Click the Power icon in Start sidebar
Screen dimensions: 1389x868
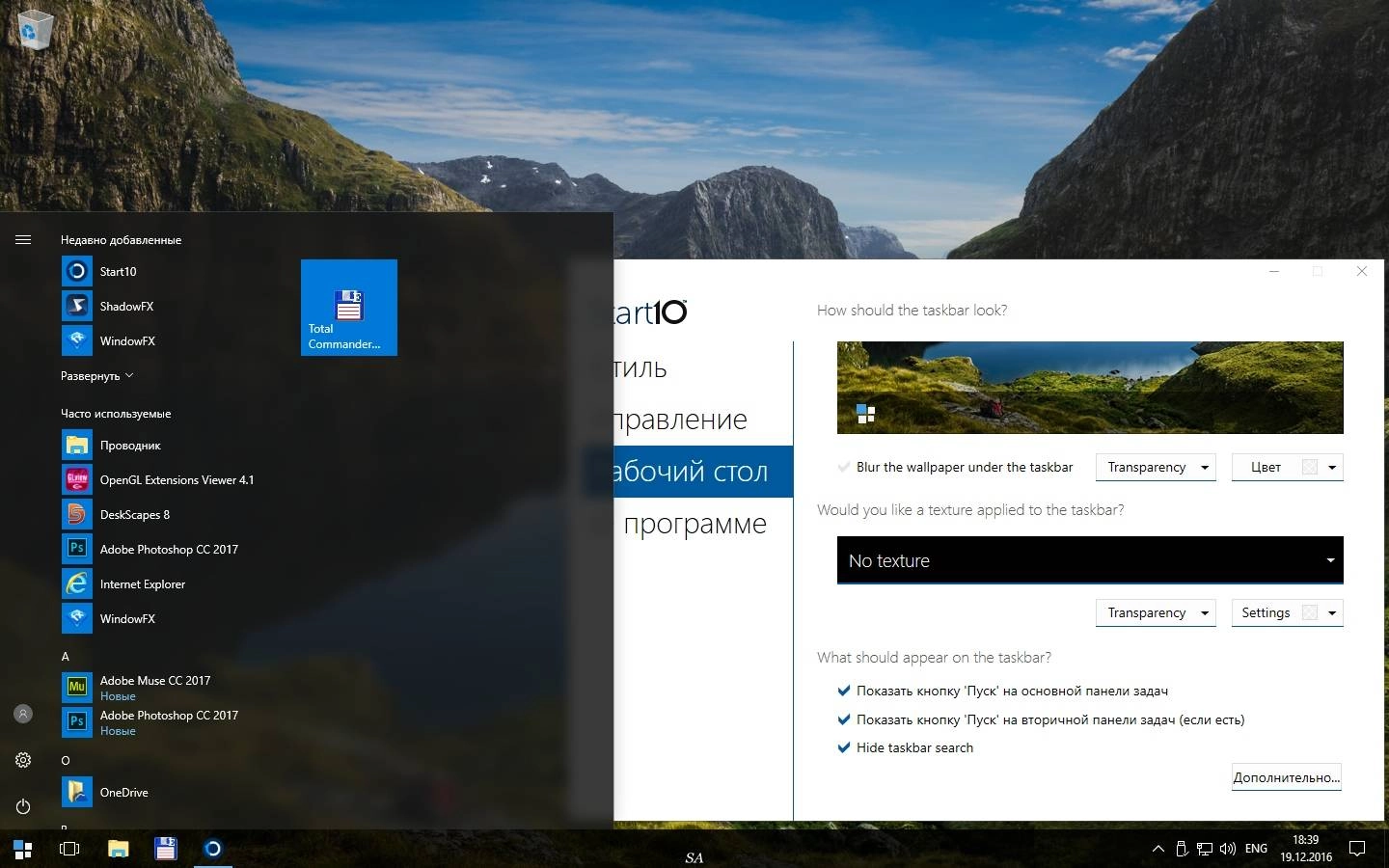[x=23, y=806]
